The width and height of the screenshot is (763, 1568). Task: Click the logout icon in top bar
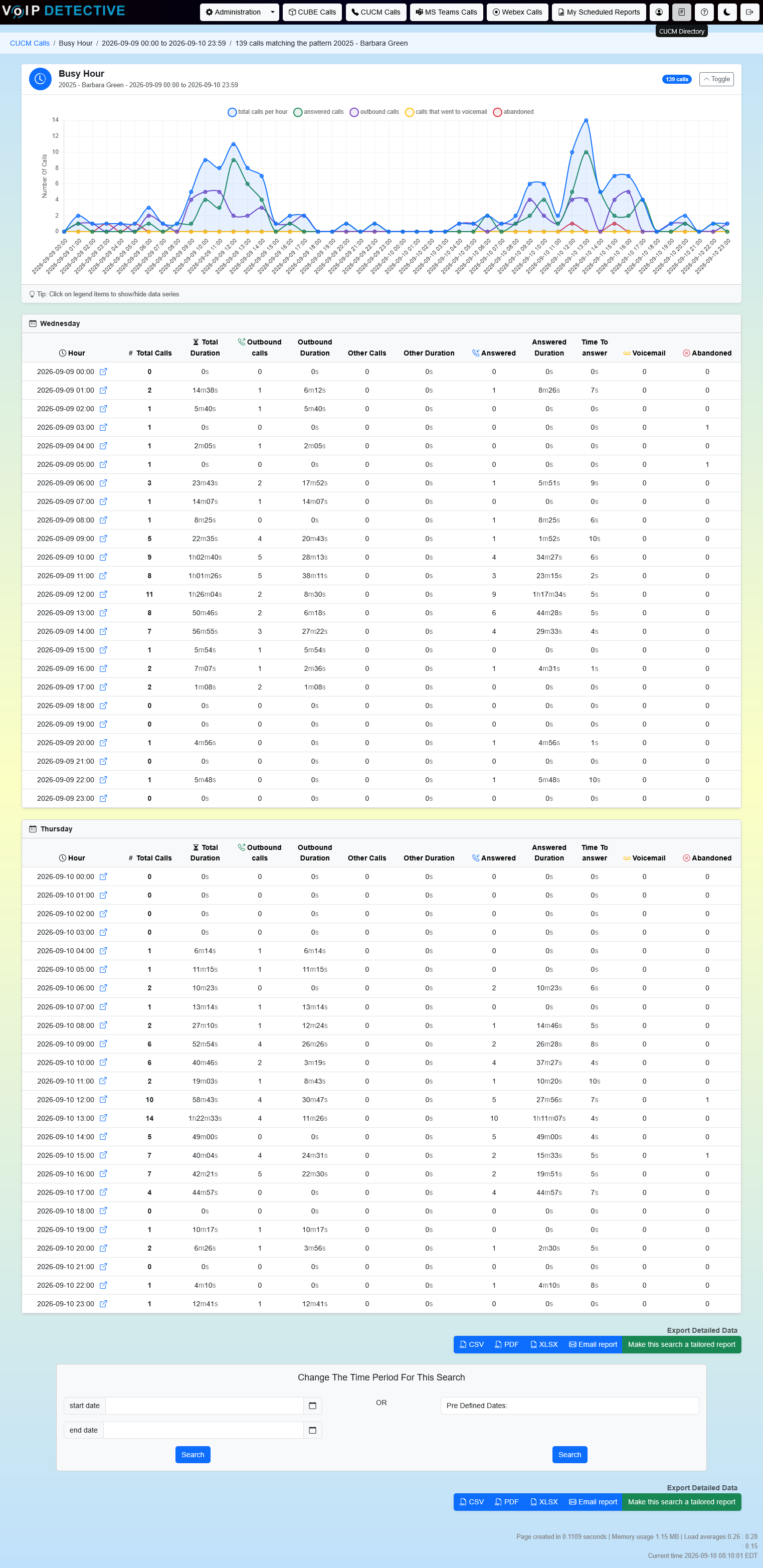(749, 12)
